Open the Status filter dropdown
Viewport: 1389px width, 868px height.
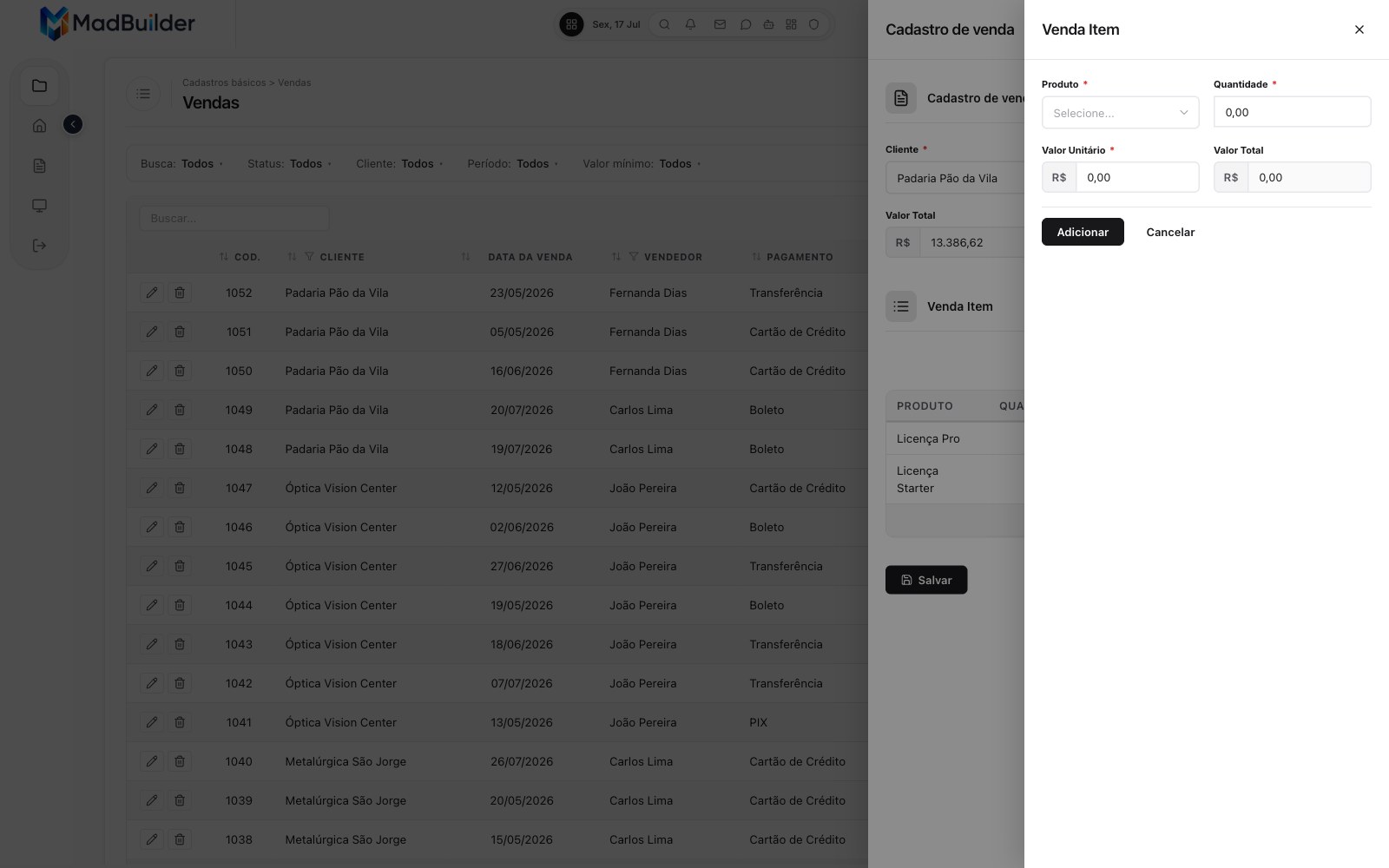pos(289,163)
